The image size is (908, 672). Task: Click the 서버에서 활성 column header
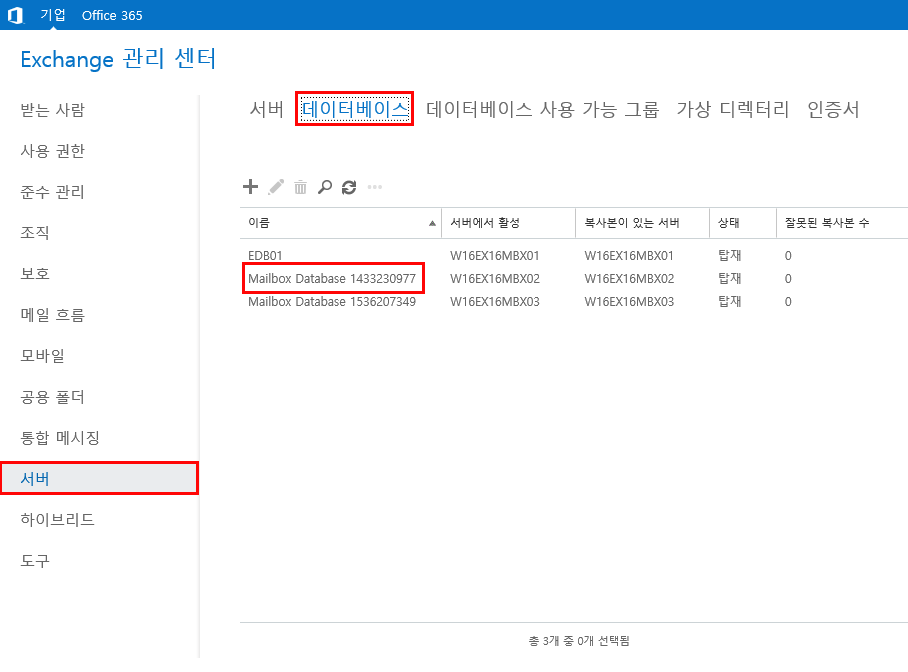tap(508, 223)
